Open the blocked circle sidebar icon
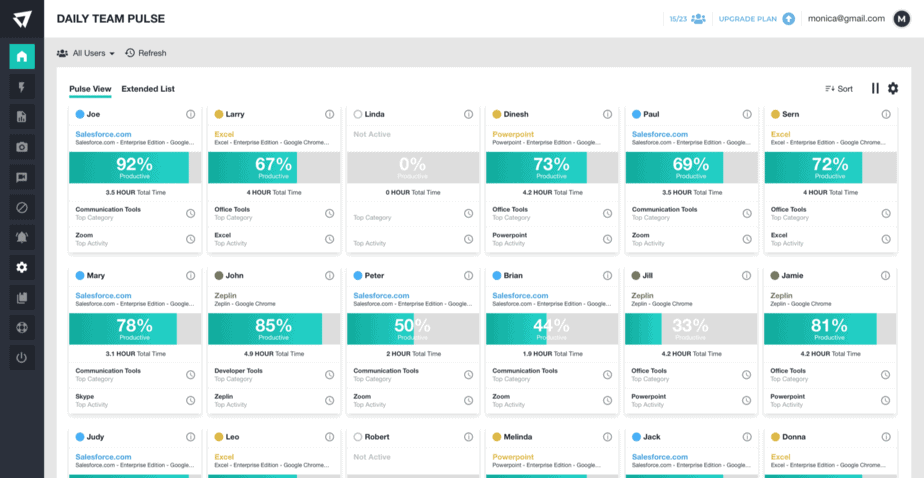Screen dimensions: 924x478 (22, 207)
